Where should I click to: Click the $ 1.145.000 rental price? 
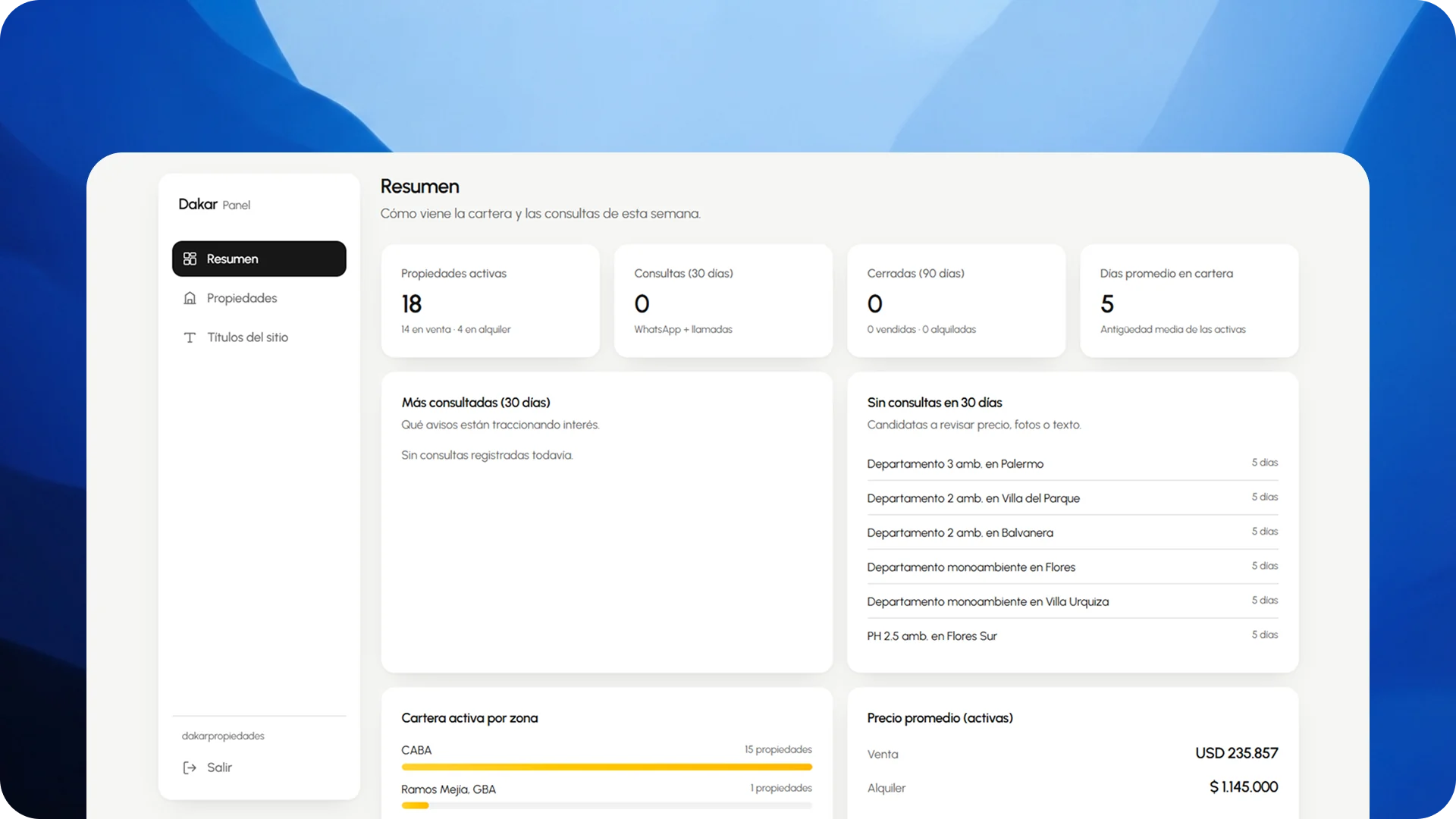(1244, 787)
